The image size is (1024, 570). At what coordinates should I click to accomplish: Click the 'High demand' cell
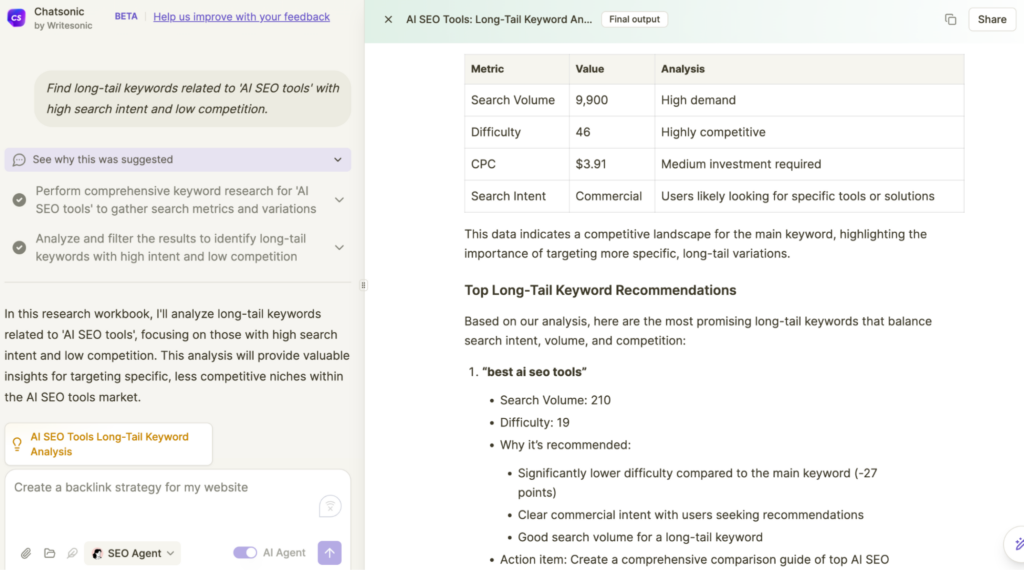click(809, 100)
